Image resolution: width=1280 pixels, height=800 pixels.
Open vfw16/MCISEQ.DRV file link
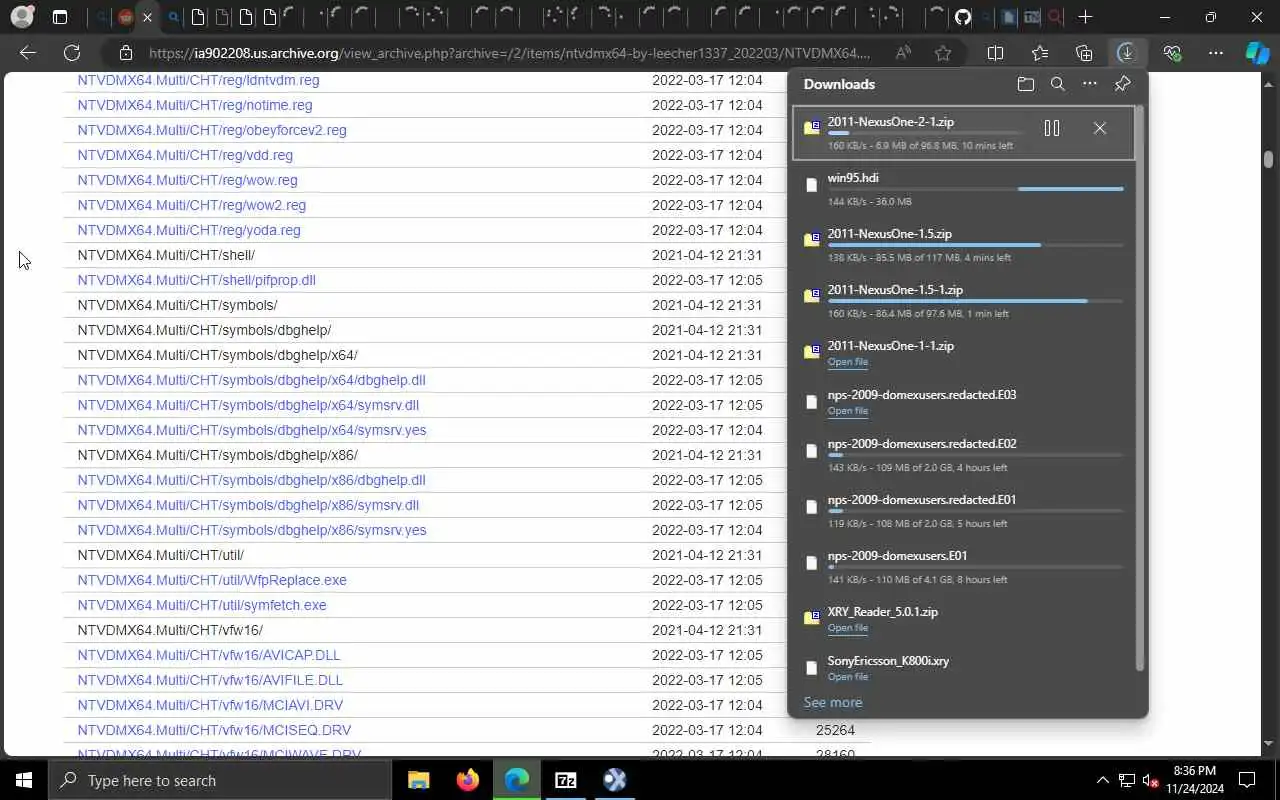(214, 730)
